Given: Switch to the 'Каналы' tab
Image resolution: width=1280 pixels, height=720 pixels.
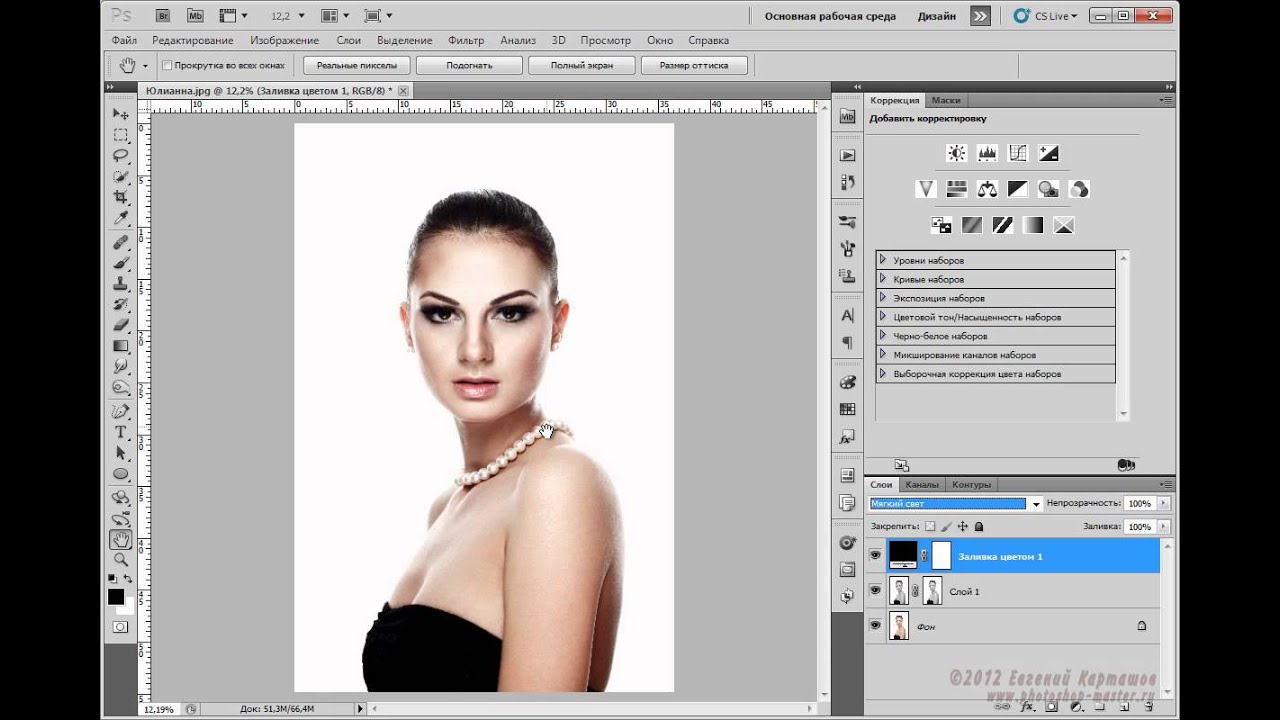Looking at the screenshot, I should click(922, 485).
